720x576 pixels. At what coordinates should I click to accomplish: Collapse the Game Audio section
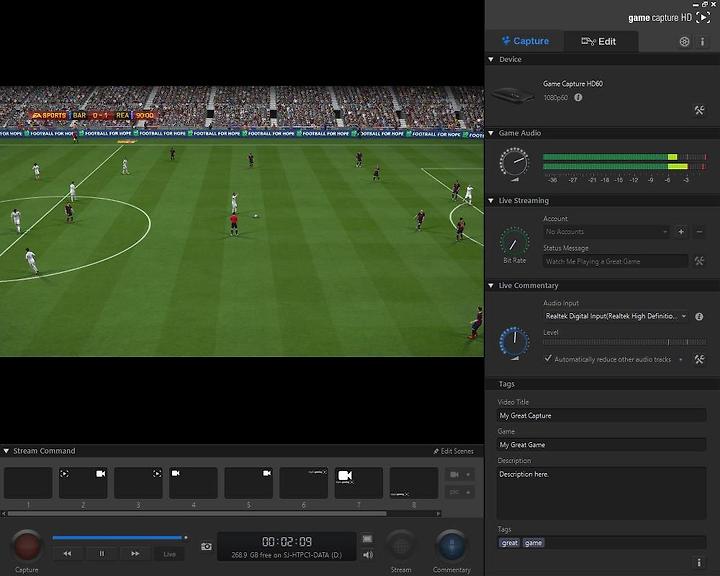pyautogui.click(x=491, y=133)
